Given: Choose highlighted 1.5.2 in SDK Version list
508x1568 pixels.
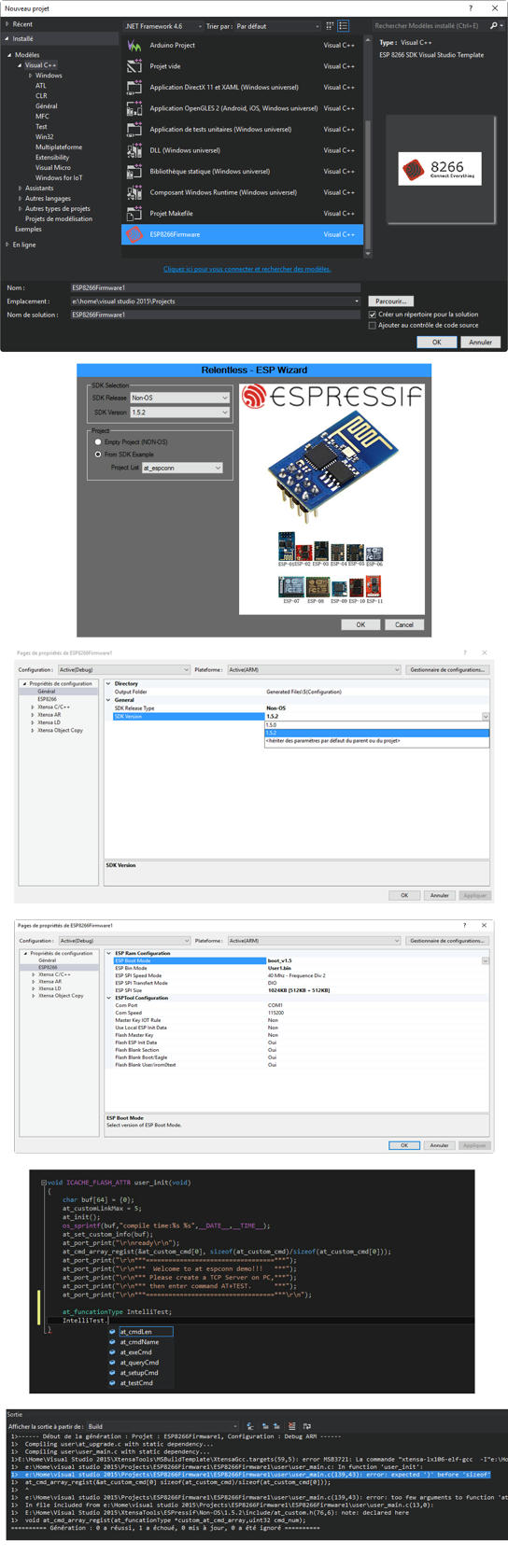Looking at the screenshot, I should click(377, 733).
